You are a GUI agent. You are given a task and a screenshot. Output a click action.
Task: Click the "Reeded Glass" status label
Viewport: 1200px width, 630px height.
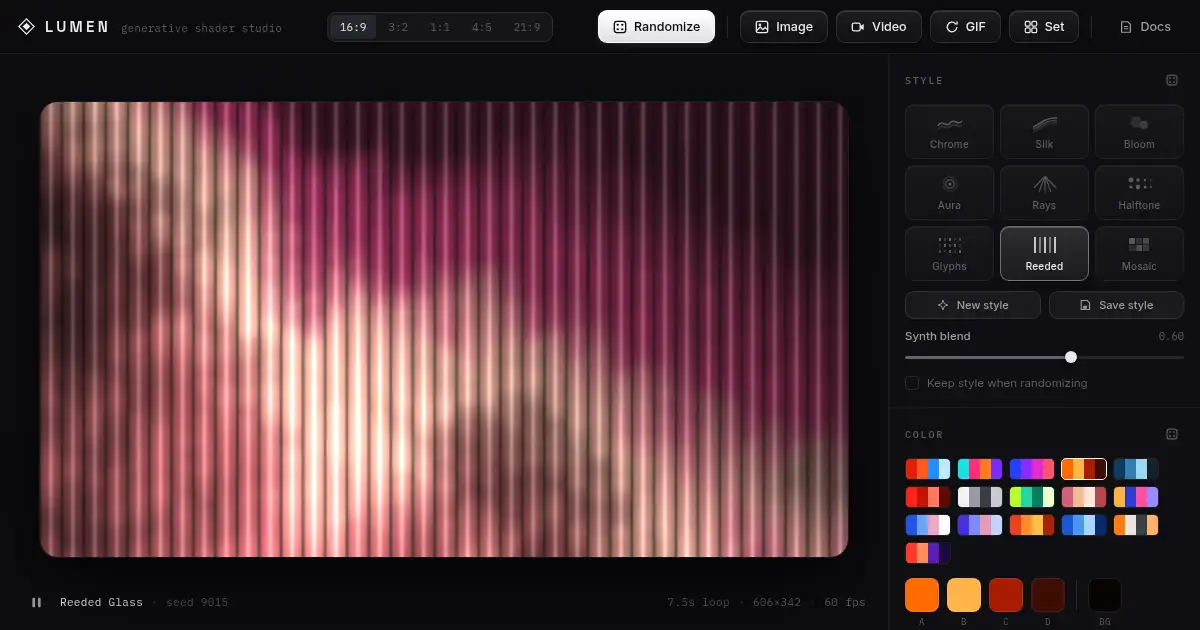tap(101, 602)
